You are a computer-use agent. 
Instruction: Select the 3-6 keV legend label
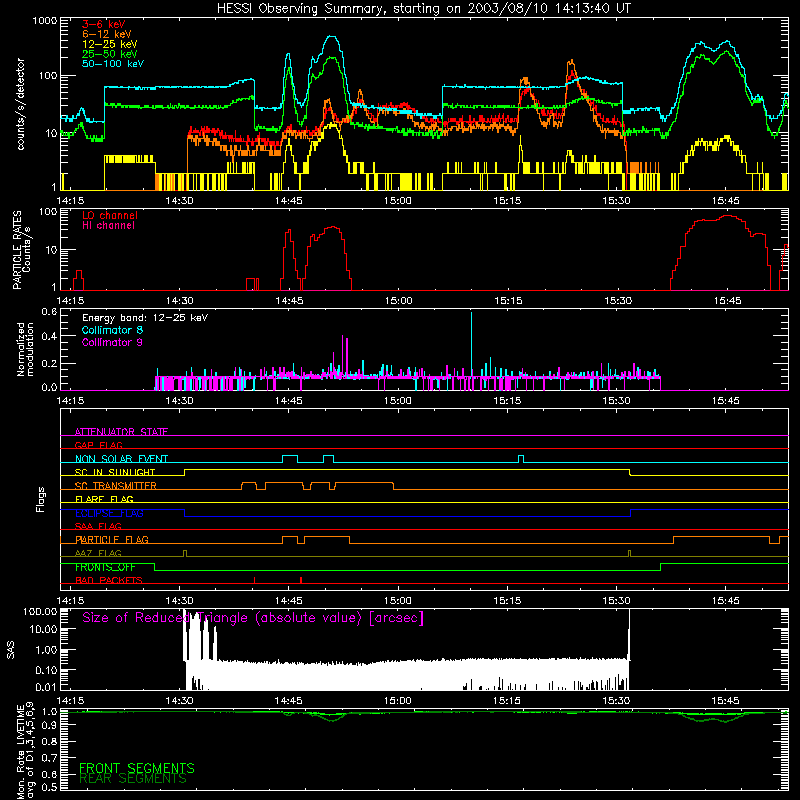(x=104, y=24)
